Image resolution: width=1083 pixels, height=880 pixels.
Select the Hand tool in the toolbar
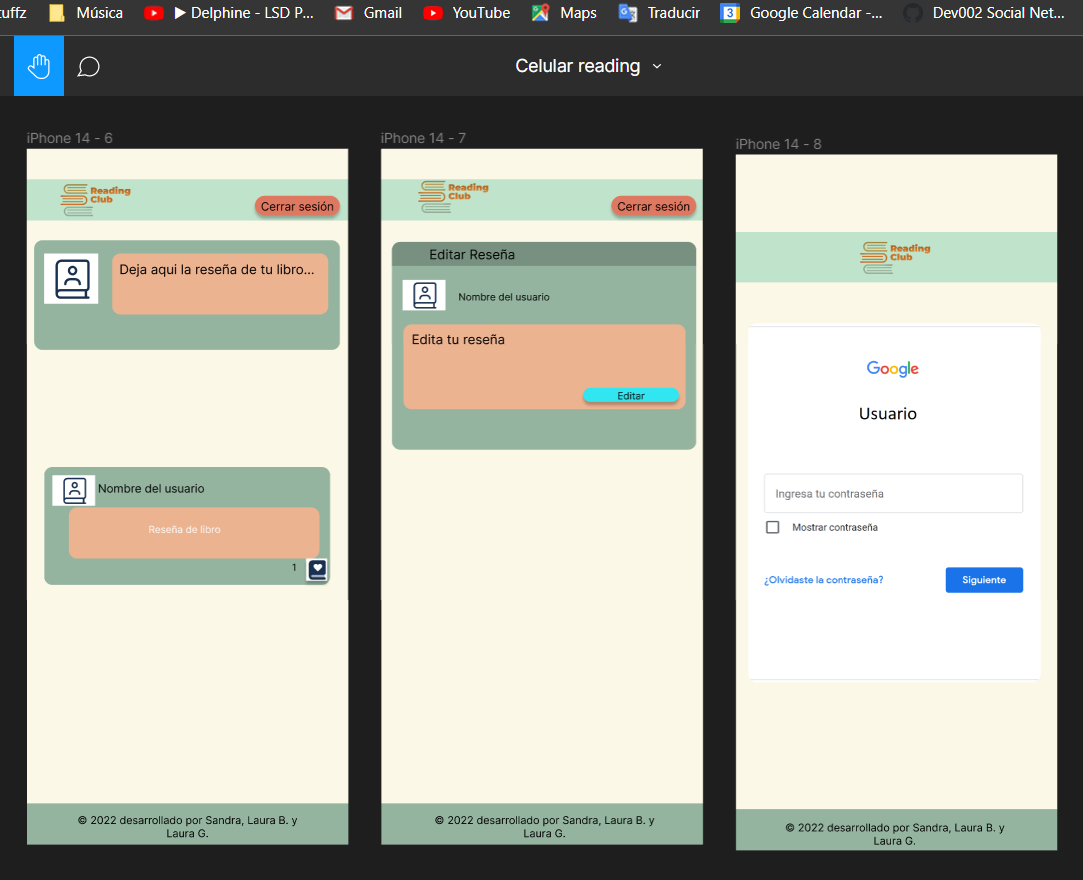point(37,66)
